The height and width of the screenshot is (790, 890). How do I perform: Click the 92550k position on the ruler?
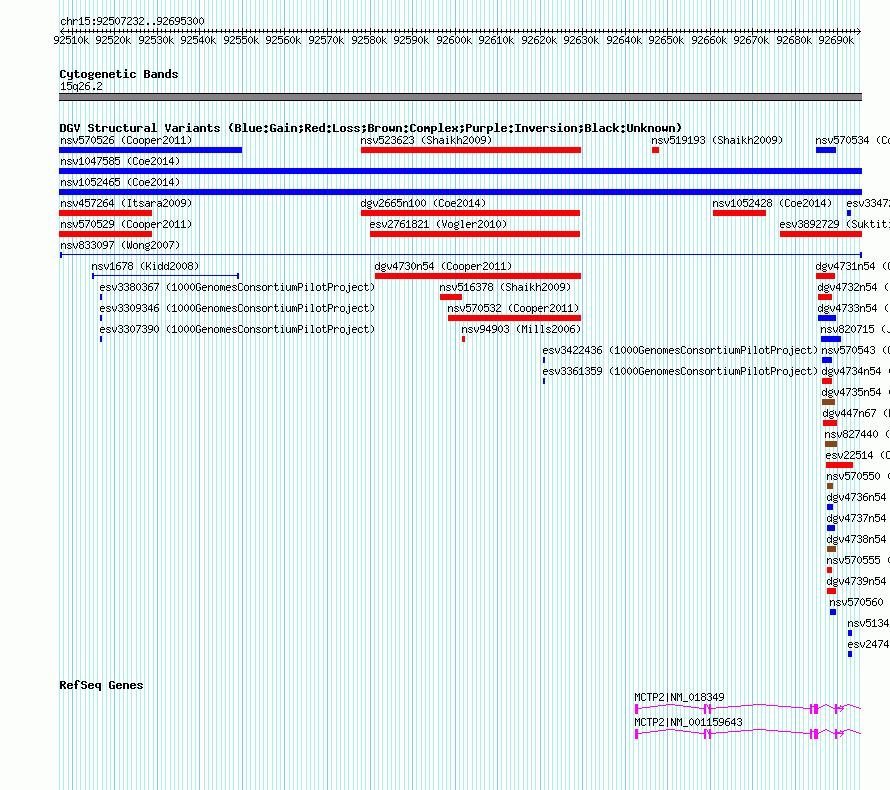tap(241, 40)
